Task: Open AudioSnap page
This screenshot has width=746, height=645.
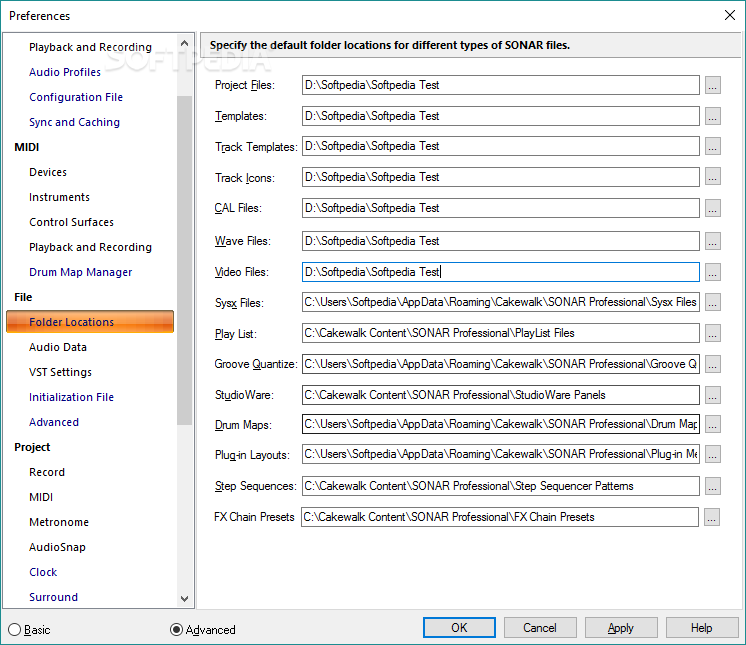Action: tap(57, 547)
